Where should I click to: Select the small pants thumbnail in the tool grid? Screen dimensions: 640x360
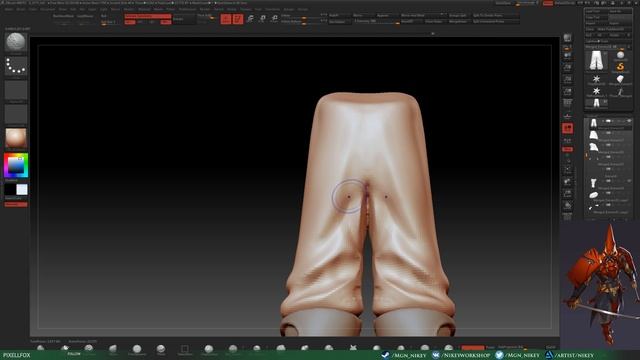tap(596, 103)
